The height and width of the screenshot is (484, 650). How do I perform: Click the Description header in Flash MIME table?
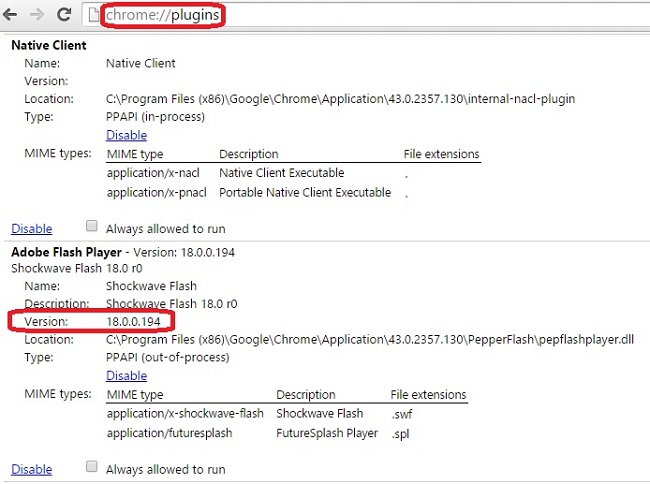pos(306,395)
